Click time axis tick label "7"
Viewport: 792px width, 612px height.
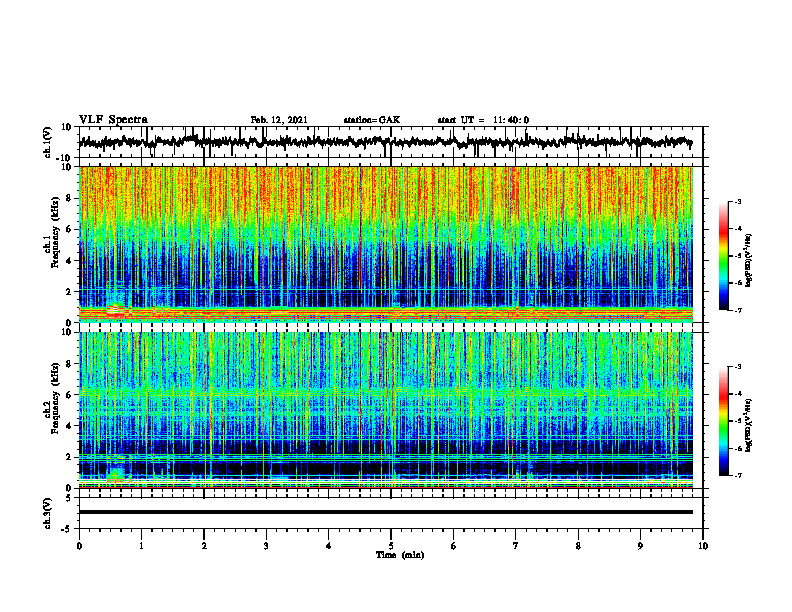tap(516, 546)
